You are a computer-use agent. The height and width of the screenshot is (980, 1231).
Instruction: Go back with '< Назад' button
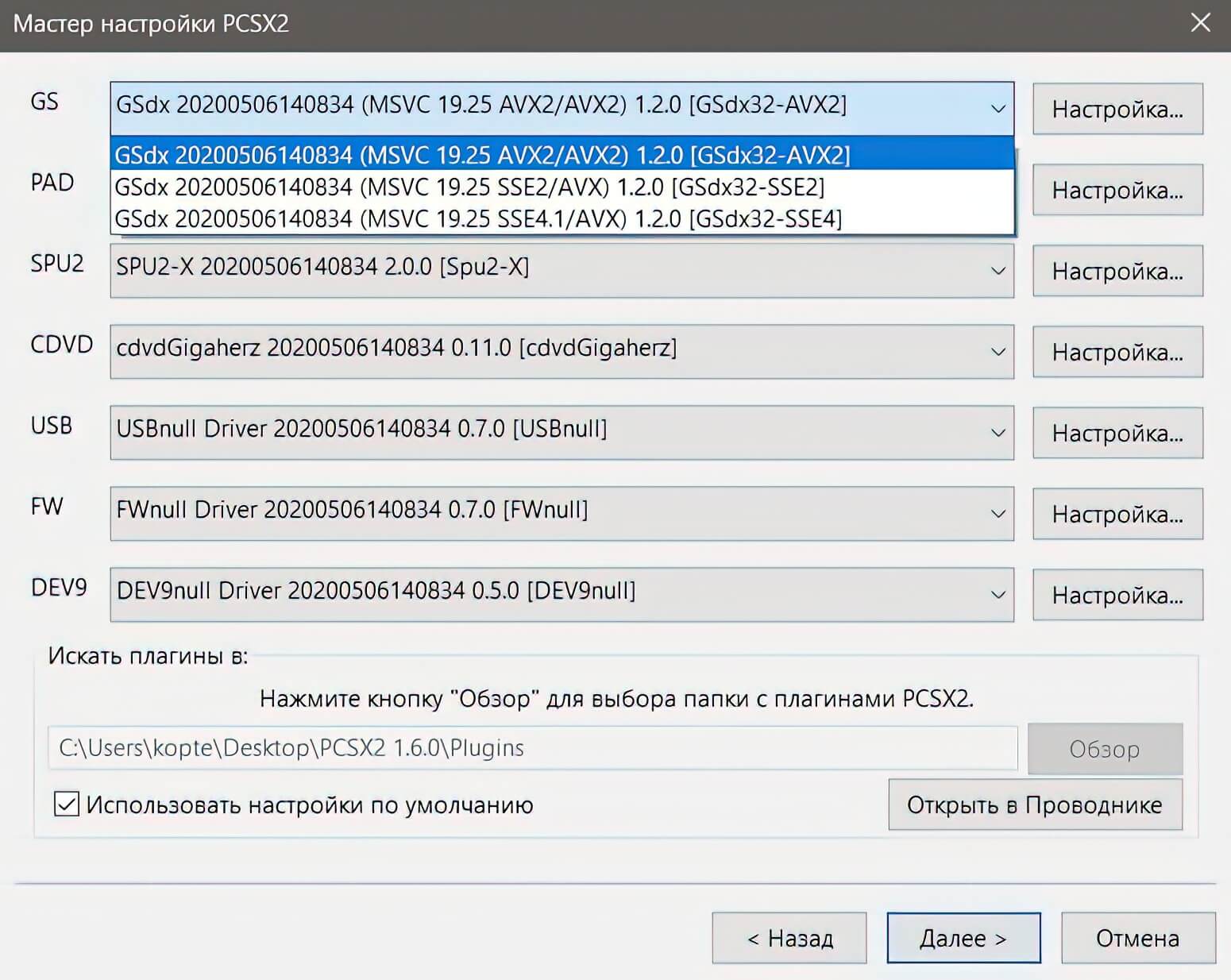point(789,938)
